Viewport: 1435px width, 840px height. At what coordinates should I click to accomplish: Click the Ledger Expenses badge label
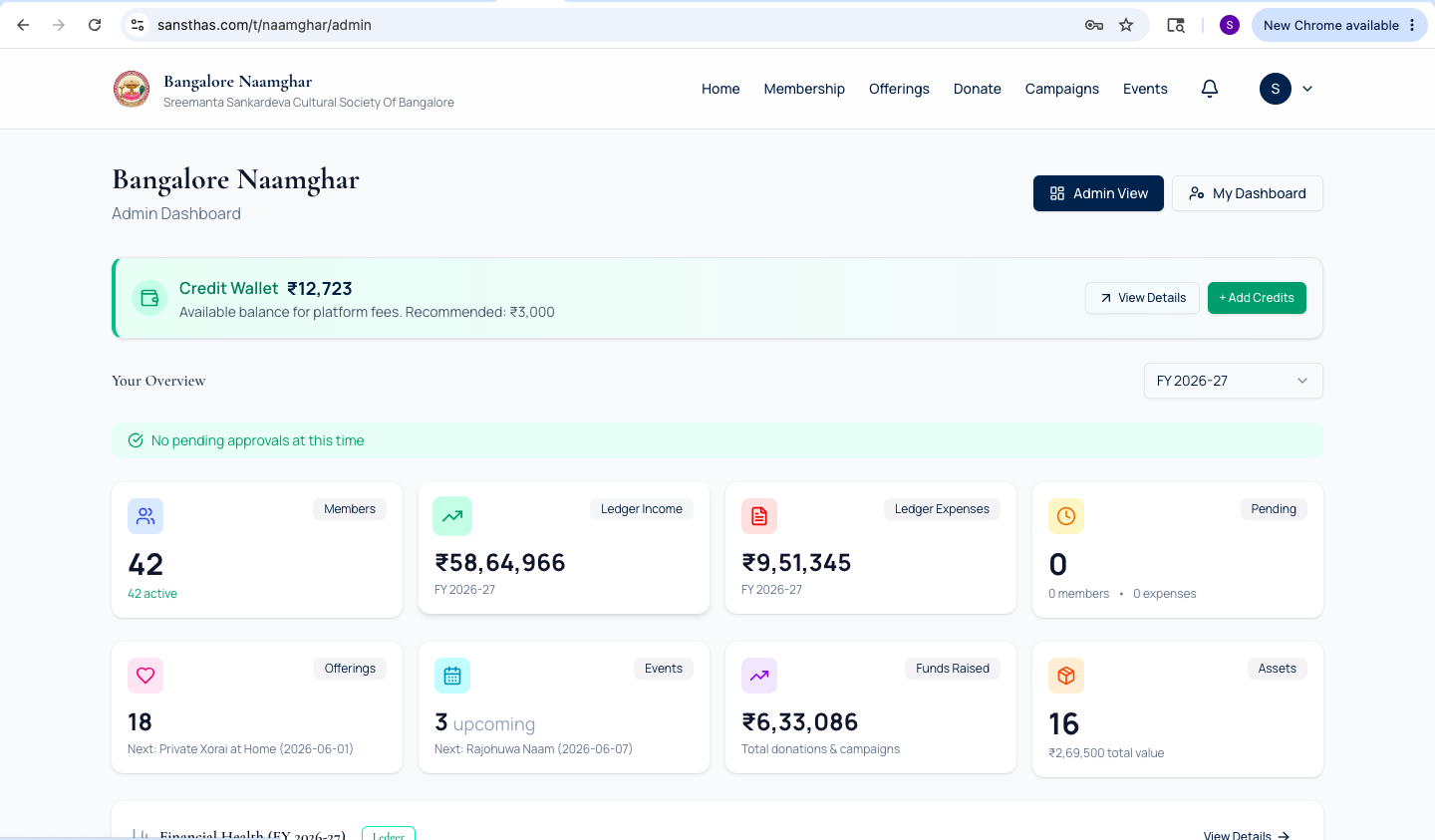942,509
